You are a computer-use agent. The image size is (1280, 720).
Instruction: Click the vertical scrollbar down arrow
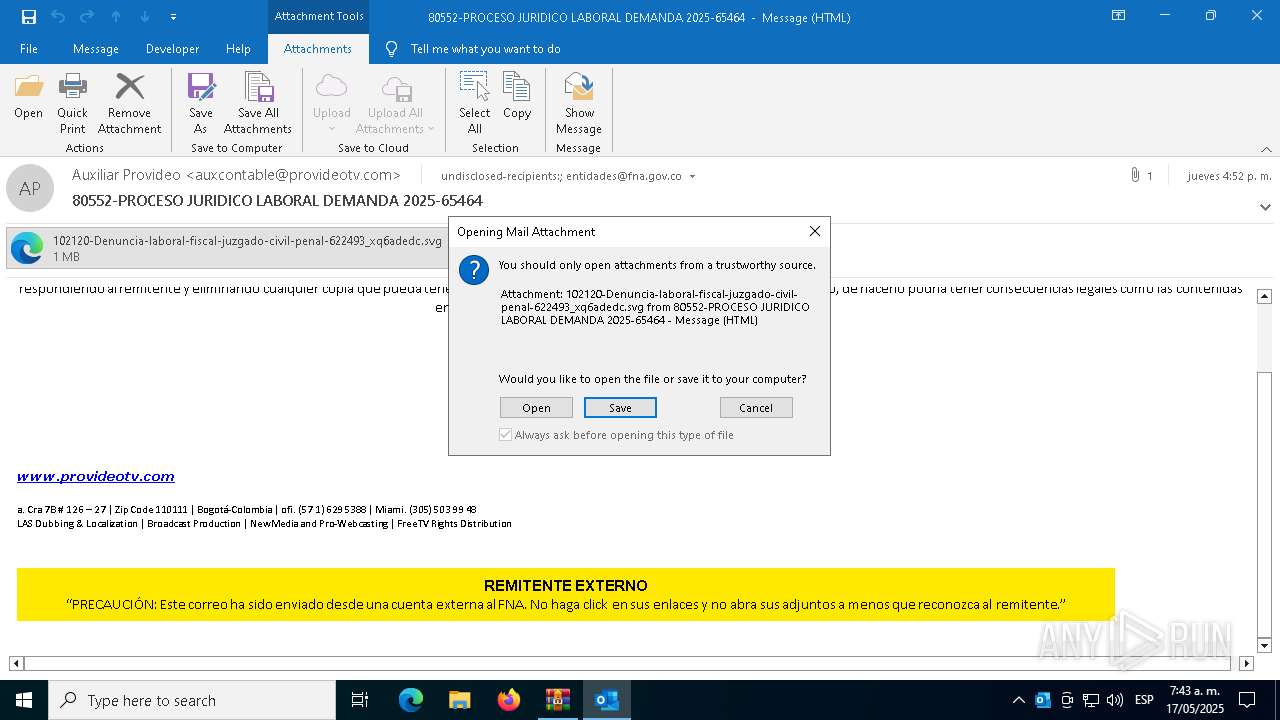point(1264,646)
